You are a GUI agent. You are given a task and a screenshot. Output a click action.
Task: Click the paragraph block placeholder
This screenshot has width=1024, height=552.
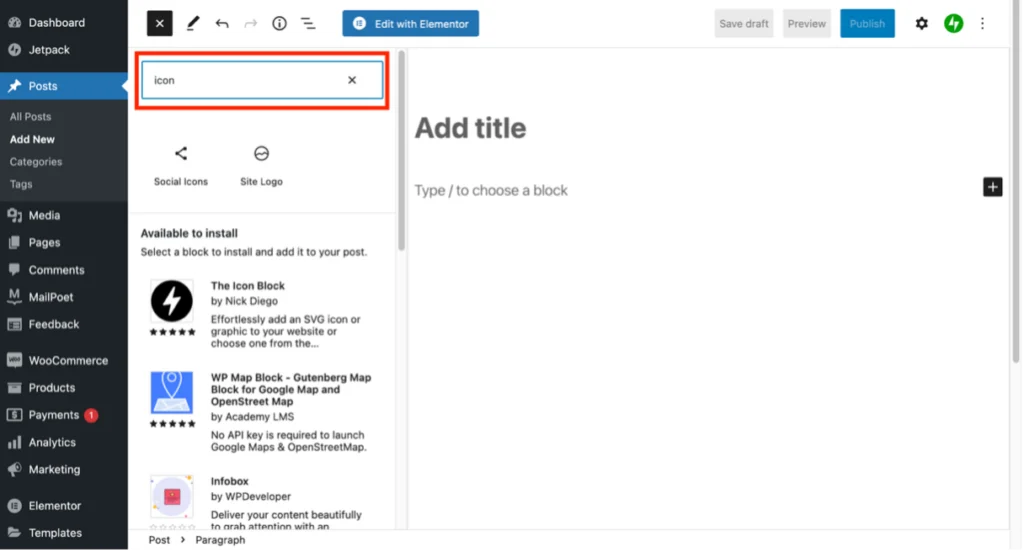(x=491, y=190)
